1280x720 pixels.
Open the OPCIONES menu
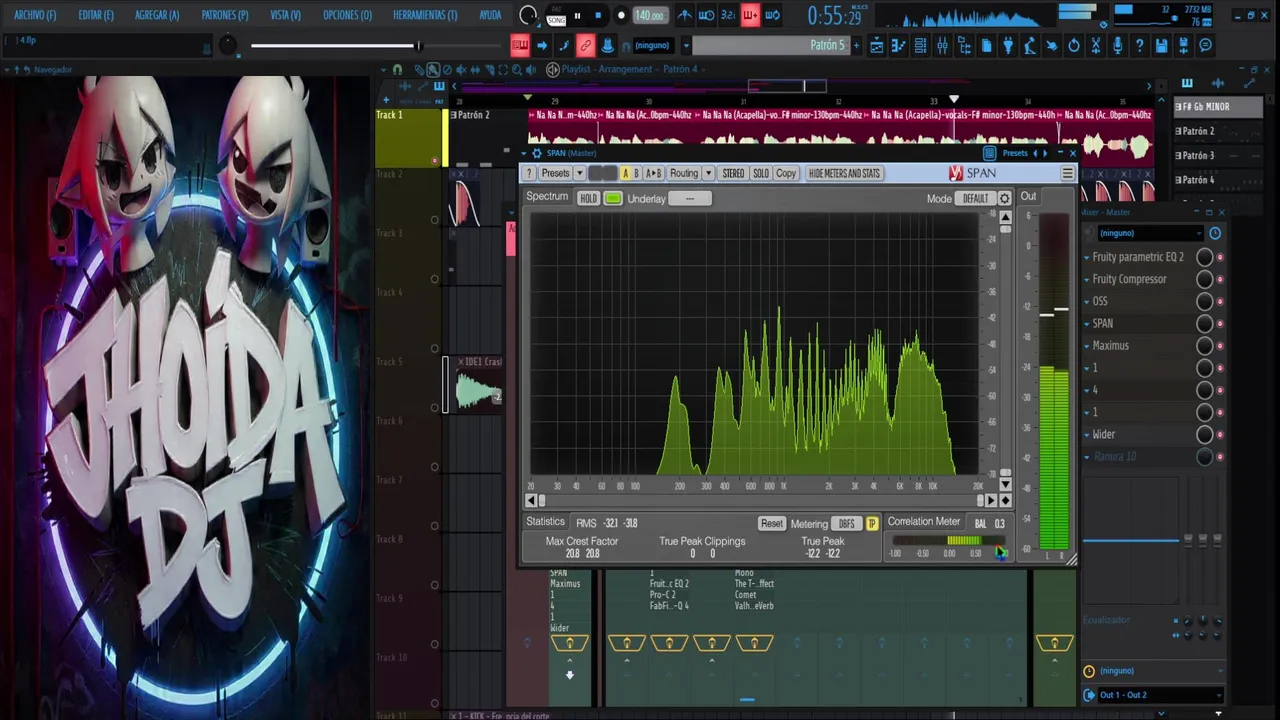click(x=347, y=15)
